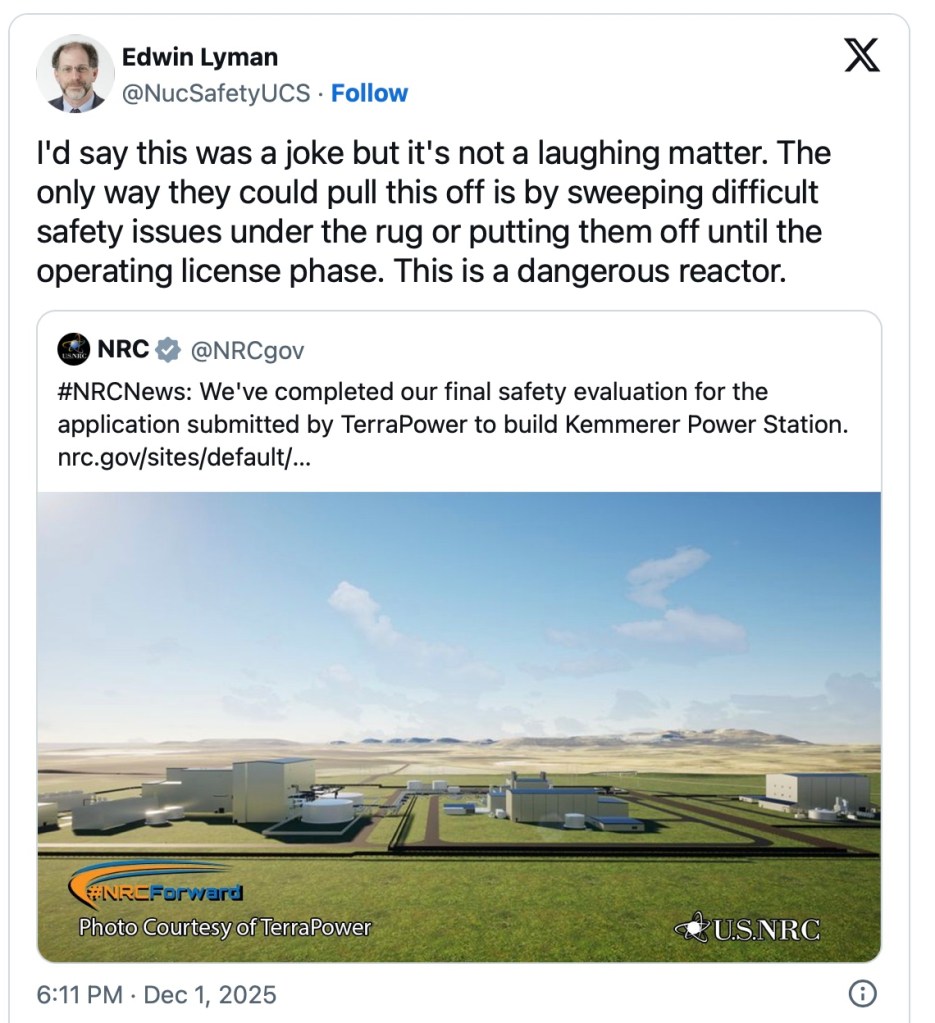This screenshot has height=1023, width=935.
Task: Open the Edwin Lyman display name
Action: [200, 57]
